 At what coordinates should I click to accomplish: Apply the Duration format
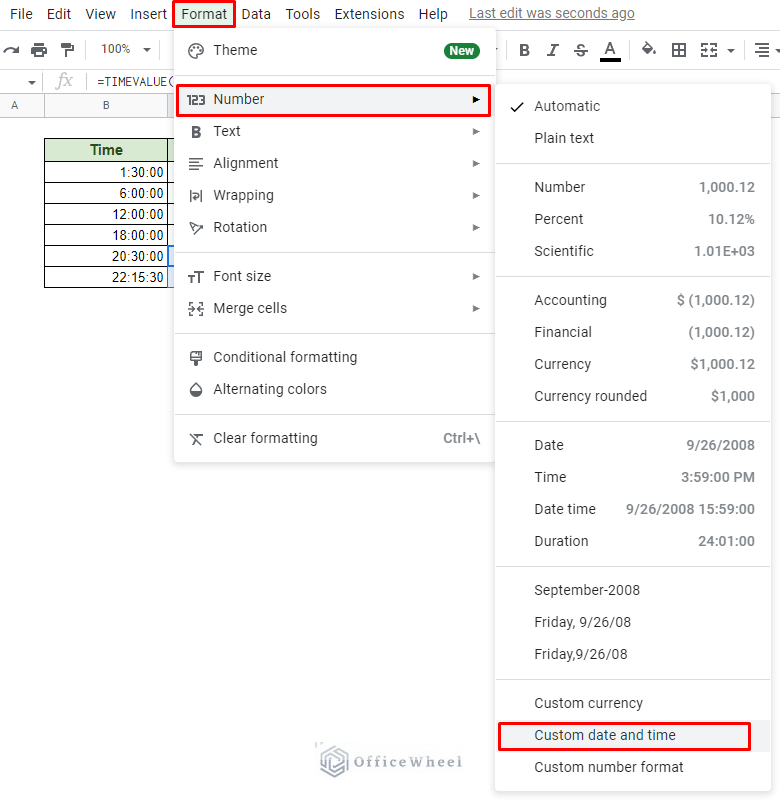(633, 541)
